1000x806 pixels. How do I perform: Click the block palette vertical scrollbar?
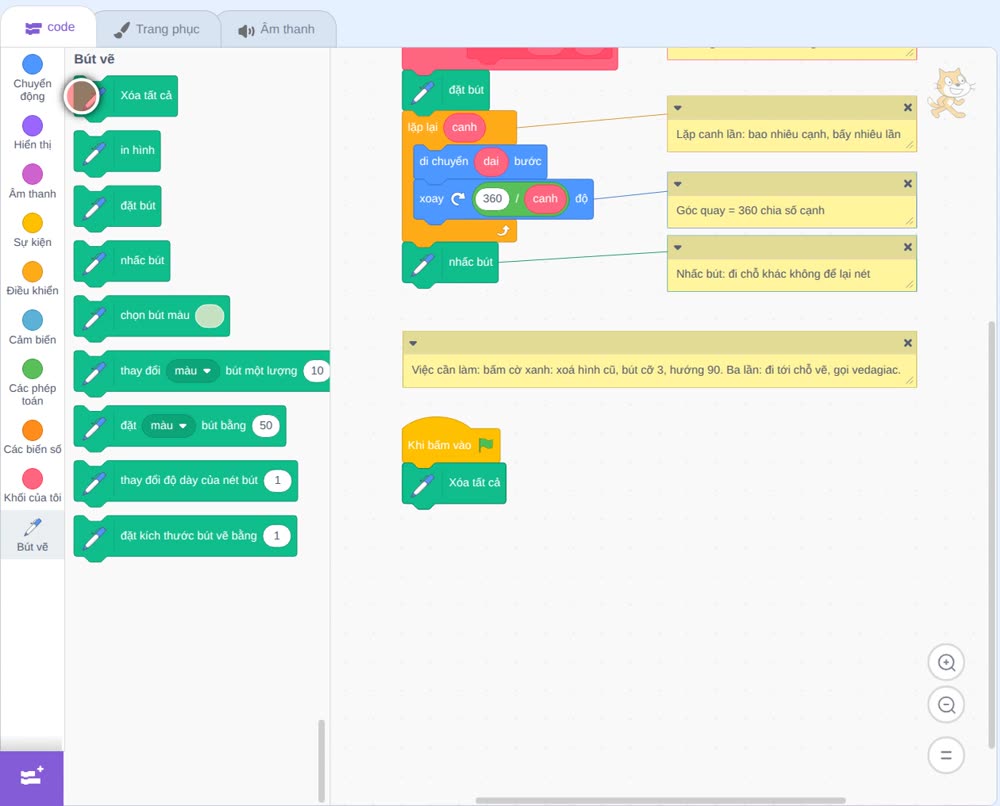click(321, 761)
